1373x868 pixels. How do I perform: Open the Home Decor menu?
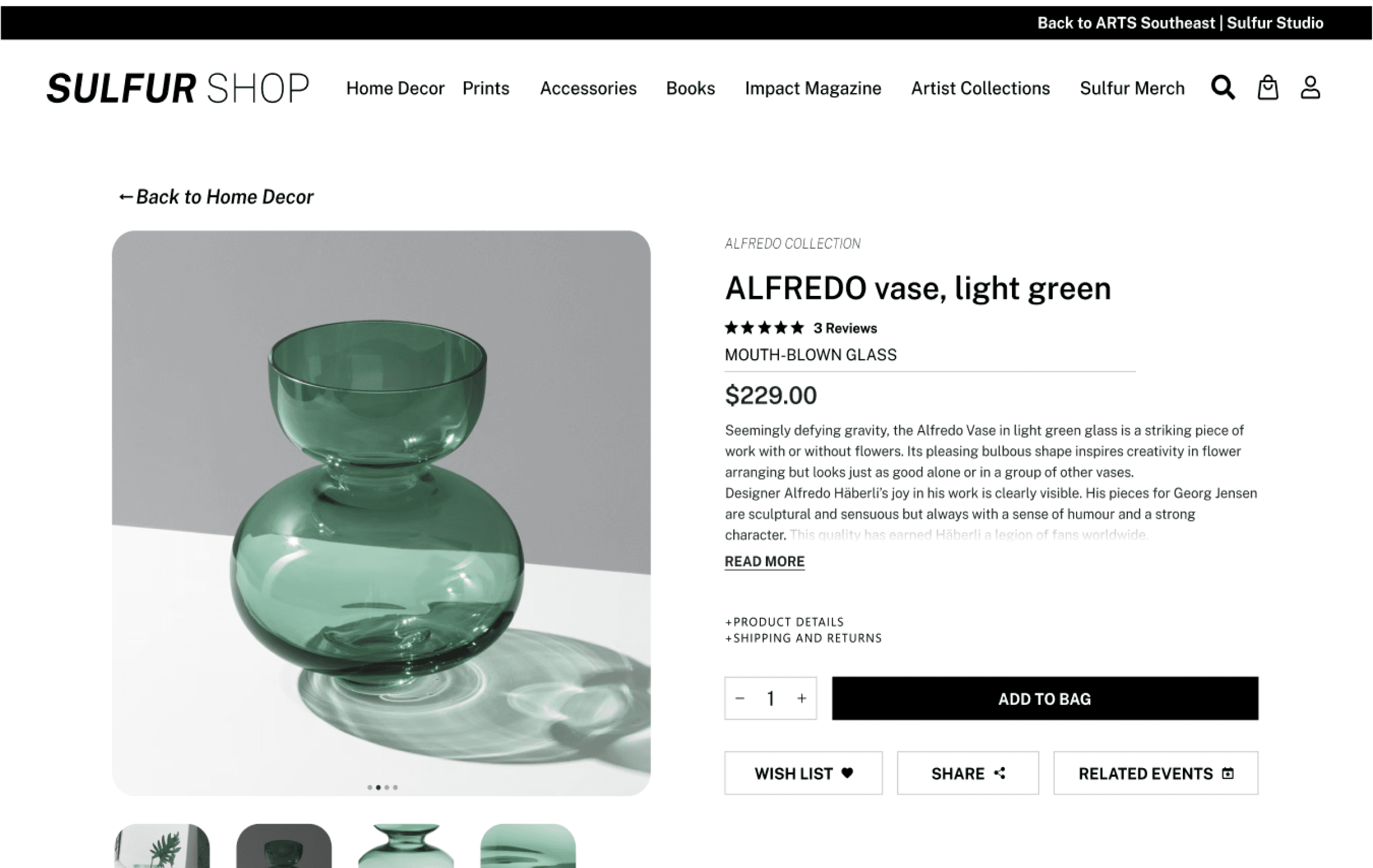tap(395, 88)
